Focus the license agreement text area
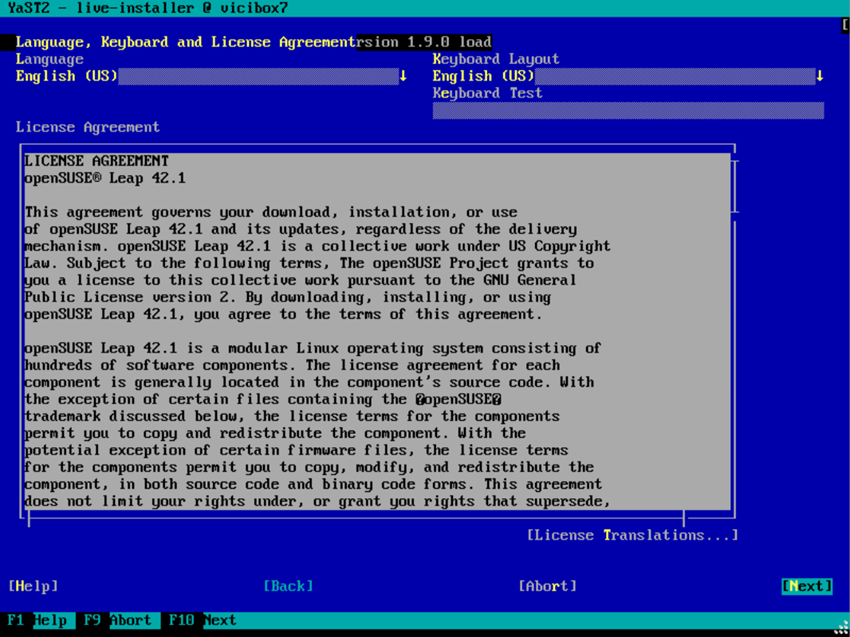 (x=375, y=330)
